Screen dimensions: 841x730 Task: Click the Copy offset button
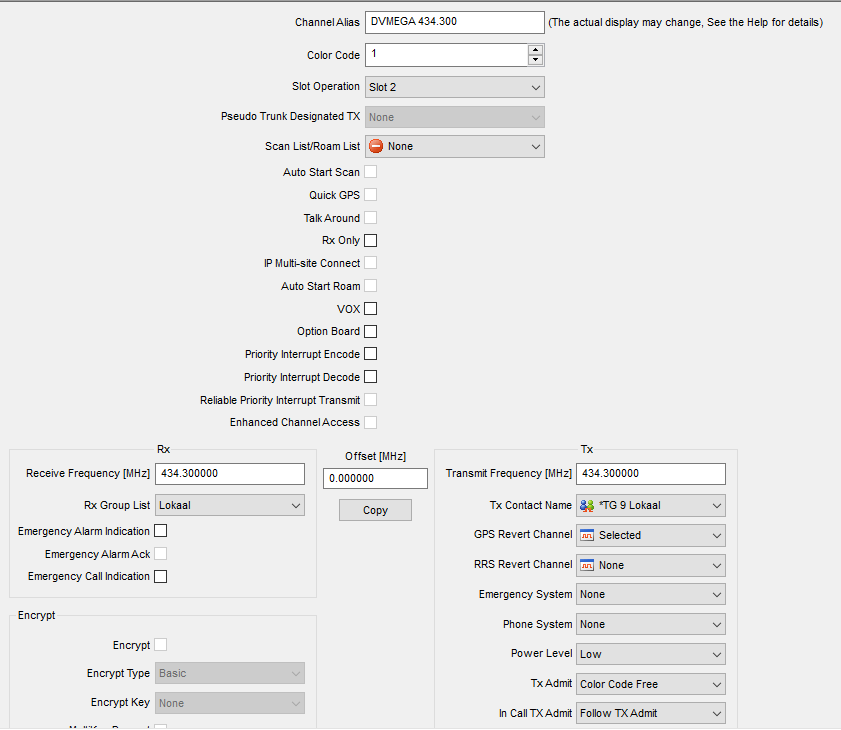[x=375, y=510]
